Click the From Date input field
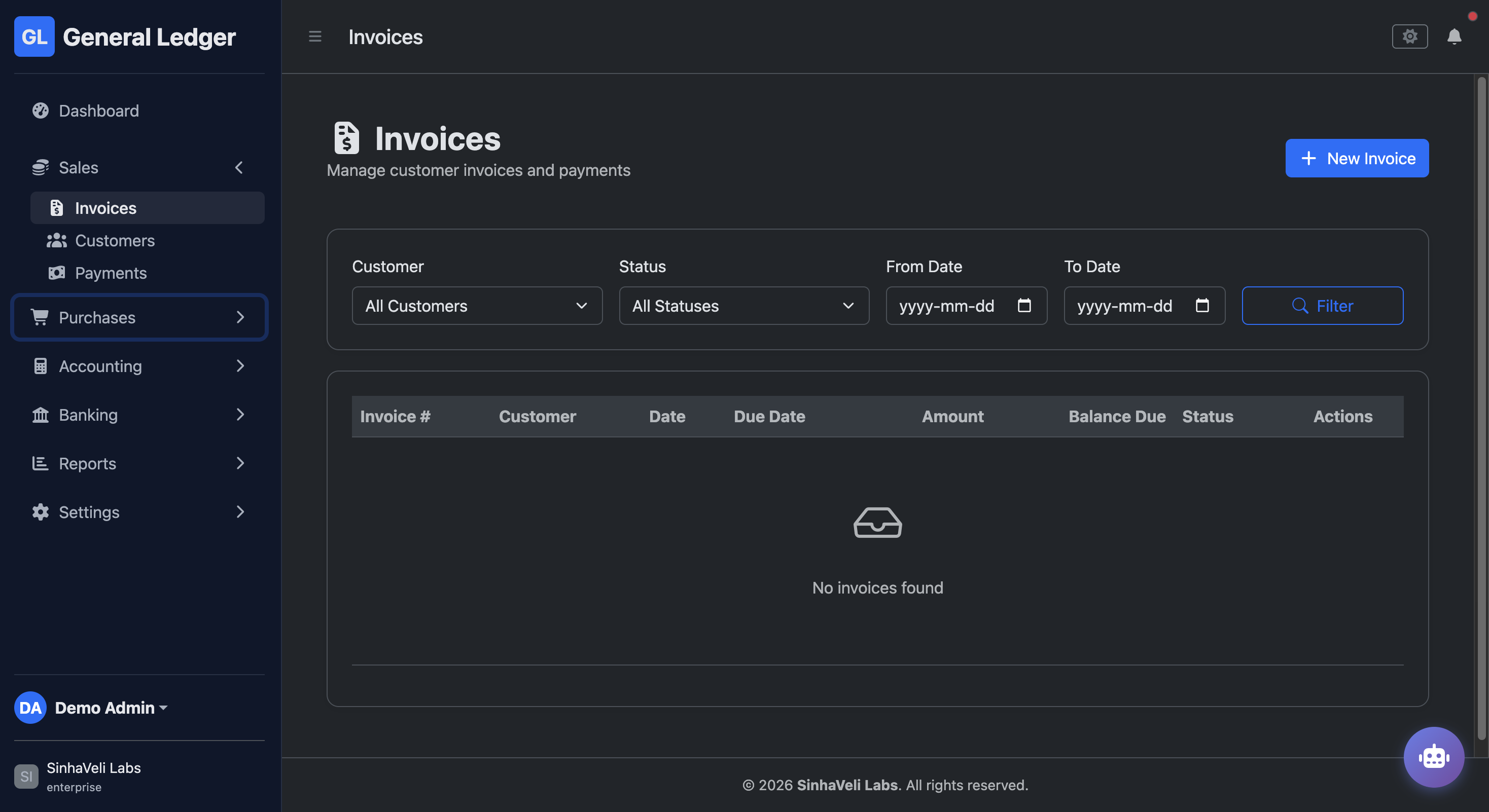The image size is (1489, 812). pos(967,306)
